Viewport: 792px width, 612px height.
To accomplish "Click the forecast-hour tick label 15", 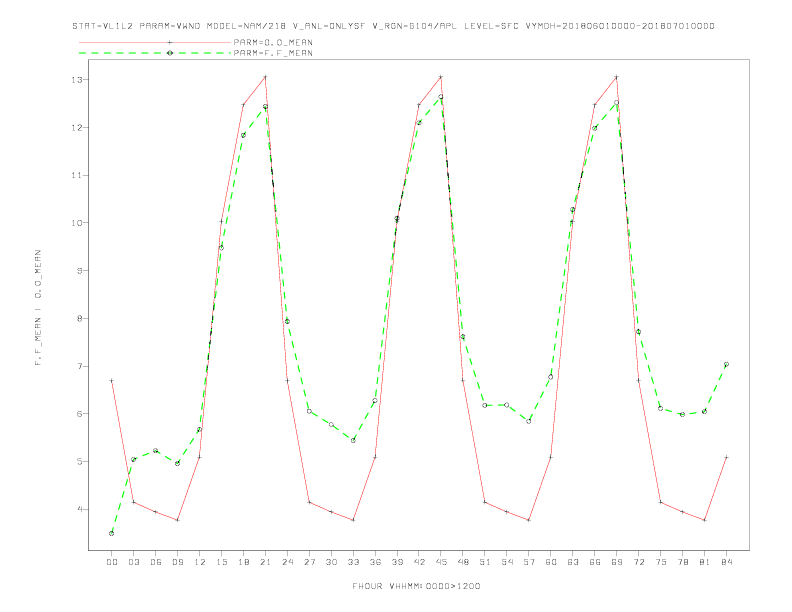I will (x=222, y=562).
